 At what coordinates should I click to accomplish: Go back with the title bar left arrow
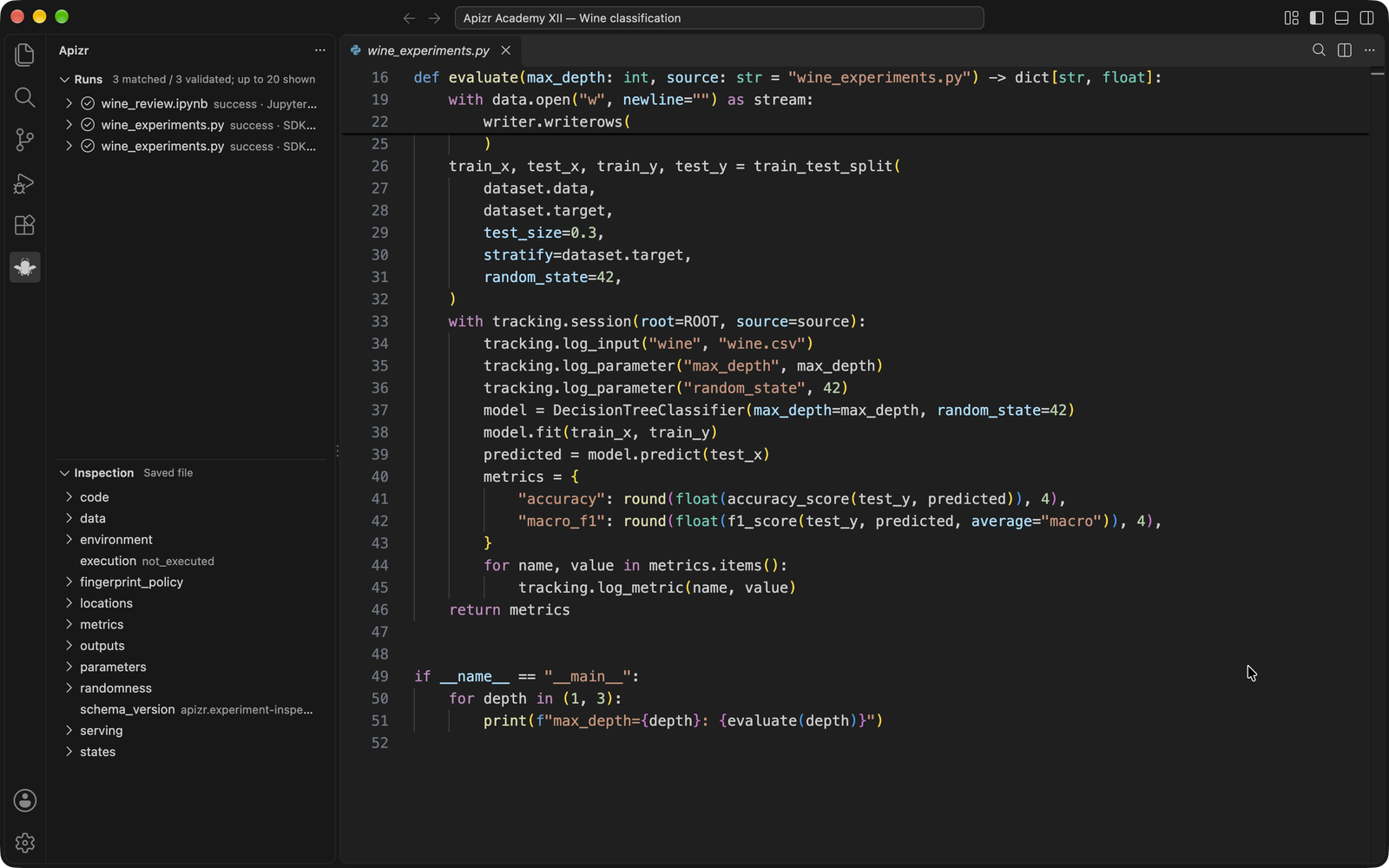tap(410, 18)
